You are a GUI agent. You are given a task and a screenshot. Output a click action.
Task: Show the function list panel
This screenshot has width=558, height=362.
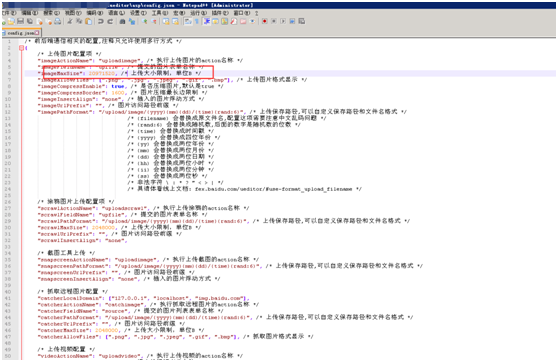point(234,21)
